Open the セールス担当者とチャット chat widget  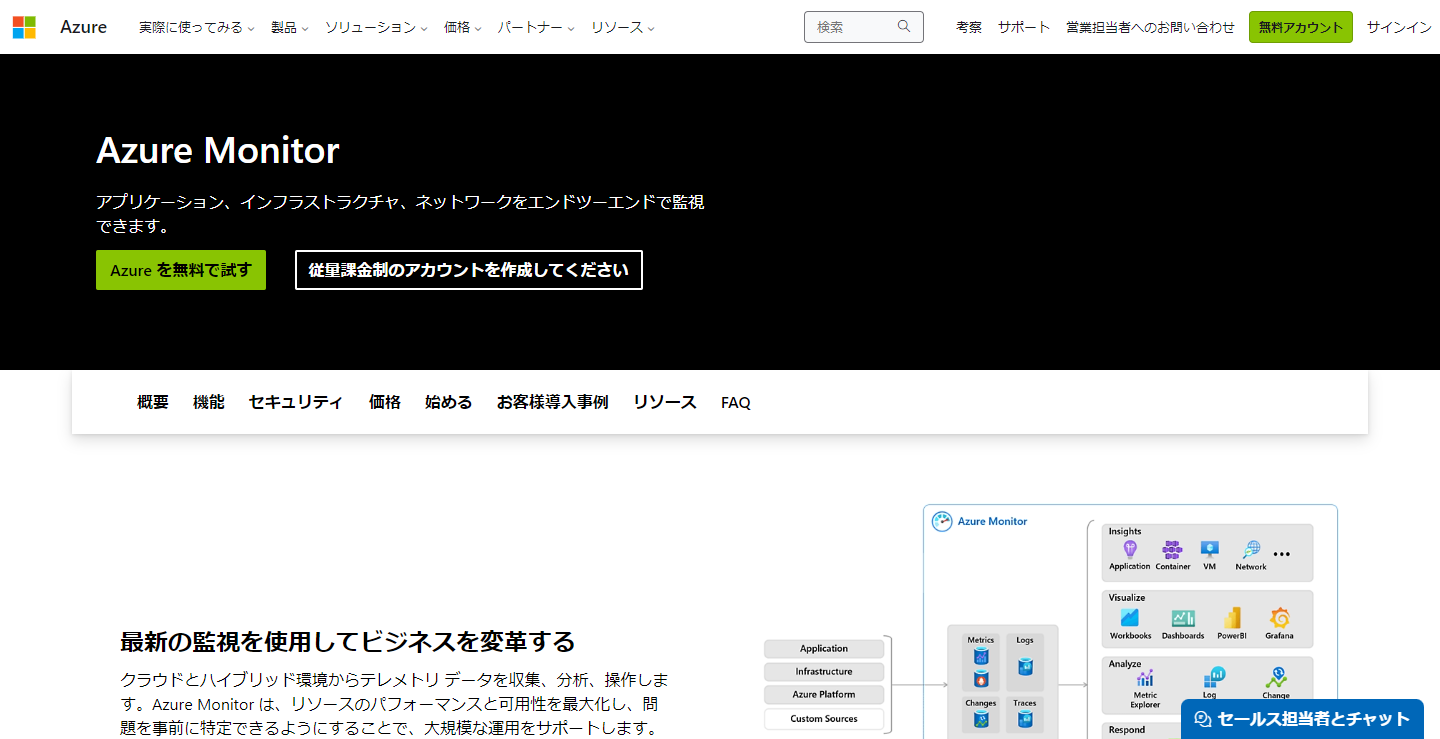(1302, 718)
